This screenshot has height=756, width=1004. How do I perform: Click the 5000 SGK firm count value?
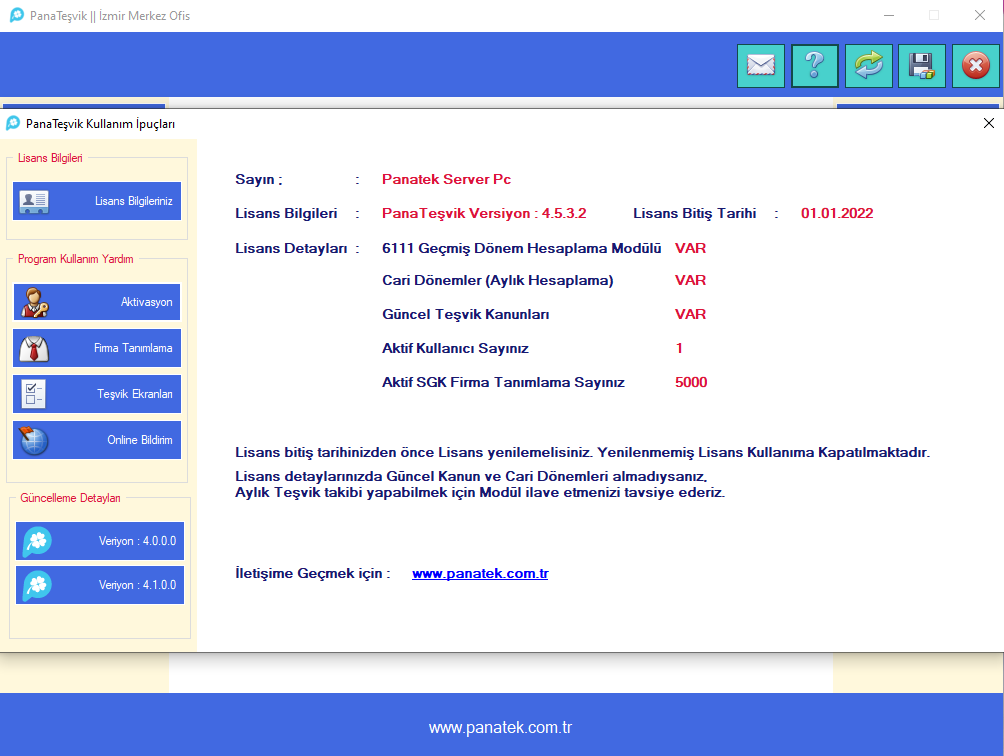(691, 382)
